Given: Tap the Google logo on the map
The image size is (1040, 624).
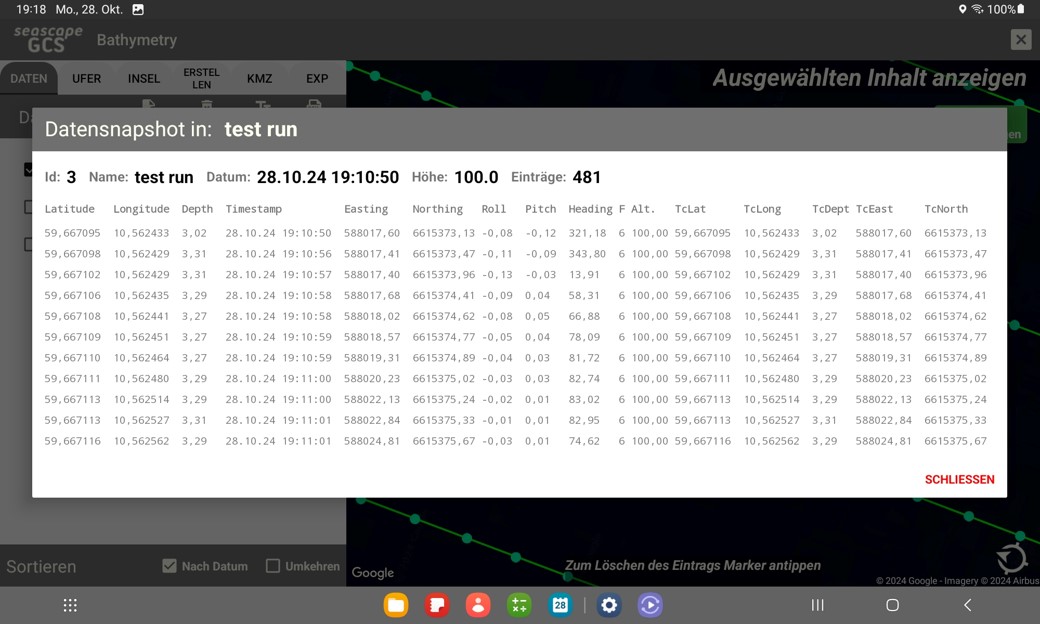Looking at the screenshot, I should 373,572.
